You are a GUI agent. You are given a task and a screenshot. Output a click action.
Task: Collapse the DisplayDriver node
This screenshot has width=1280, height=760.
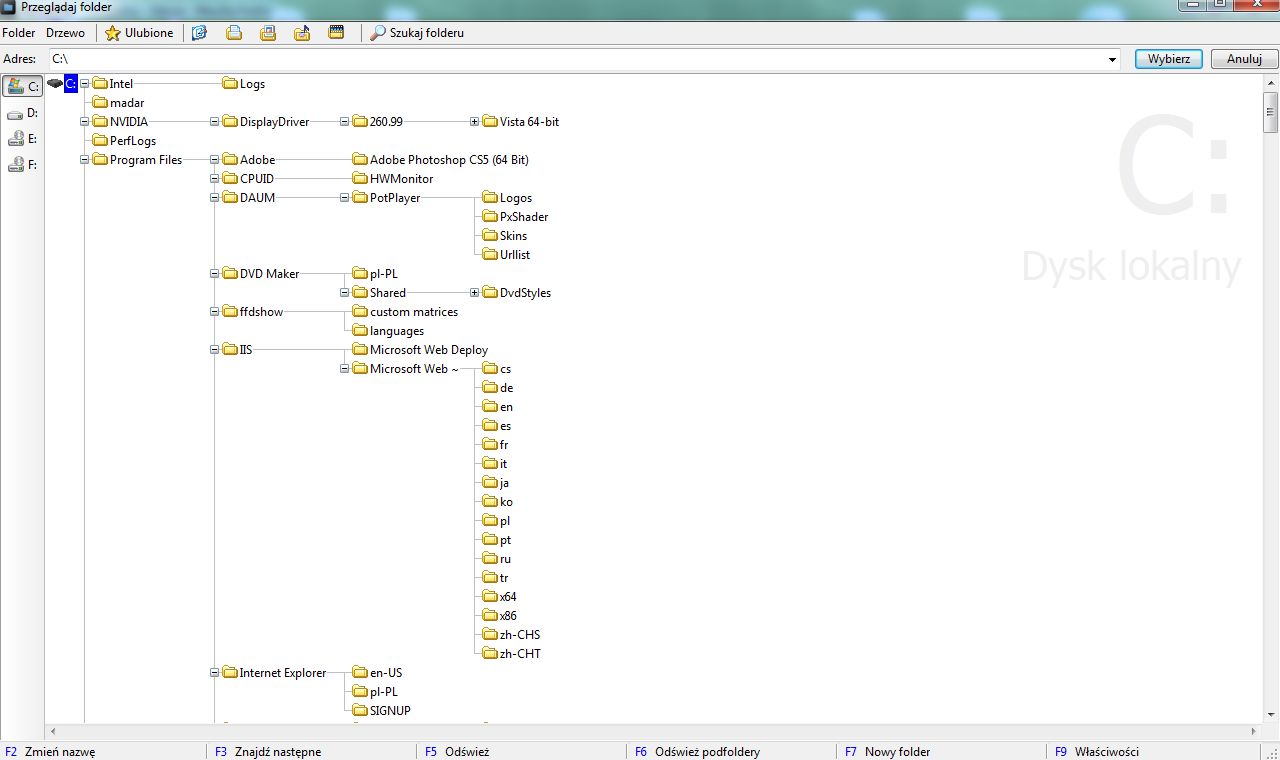point(215,122)
